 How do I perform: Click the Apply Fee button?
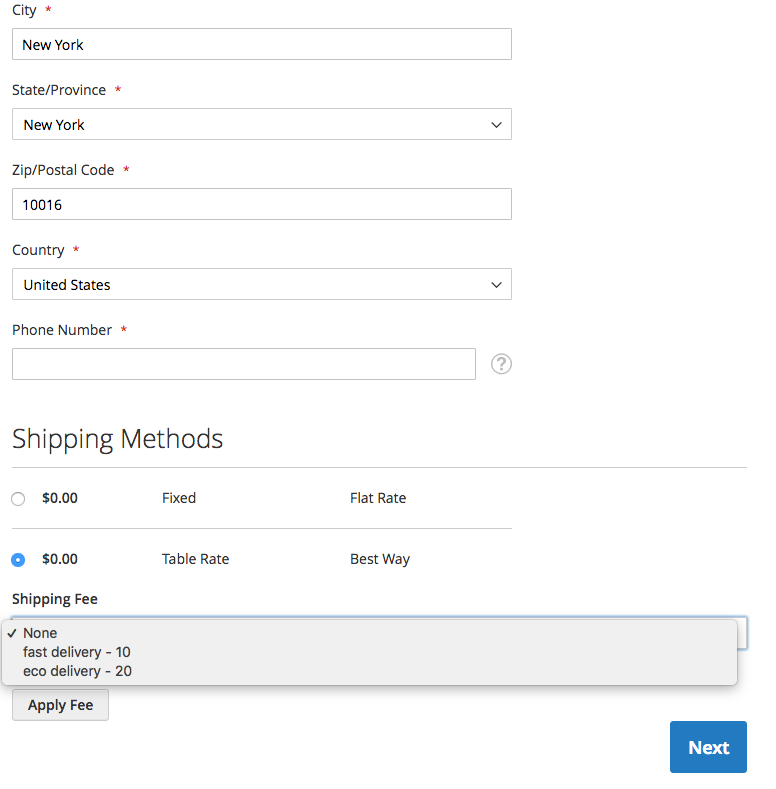pos(60,705)
